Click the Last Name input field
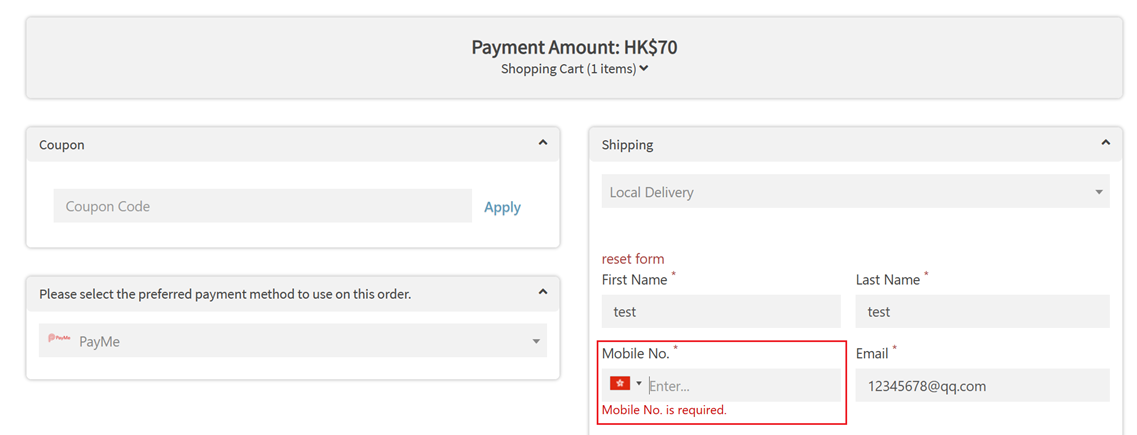 click(983, 311)
